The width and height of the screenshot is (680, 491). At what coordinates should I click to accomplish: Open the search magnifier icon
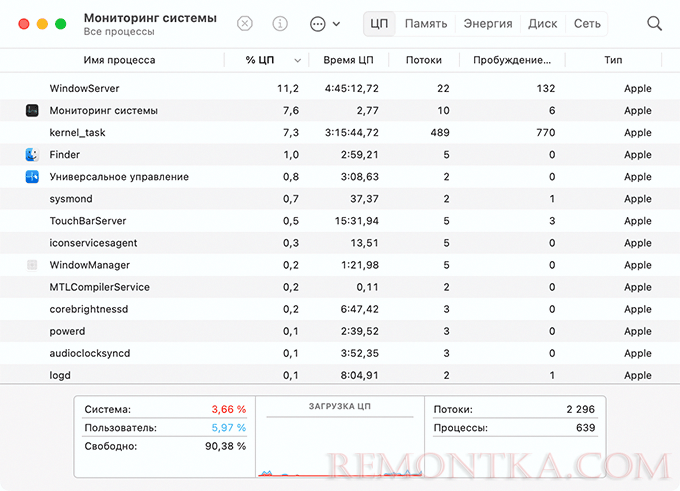tap(654, 23)
